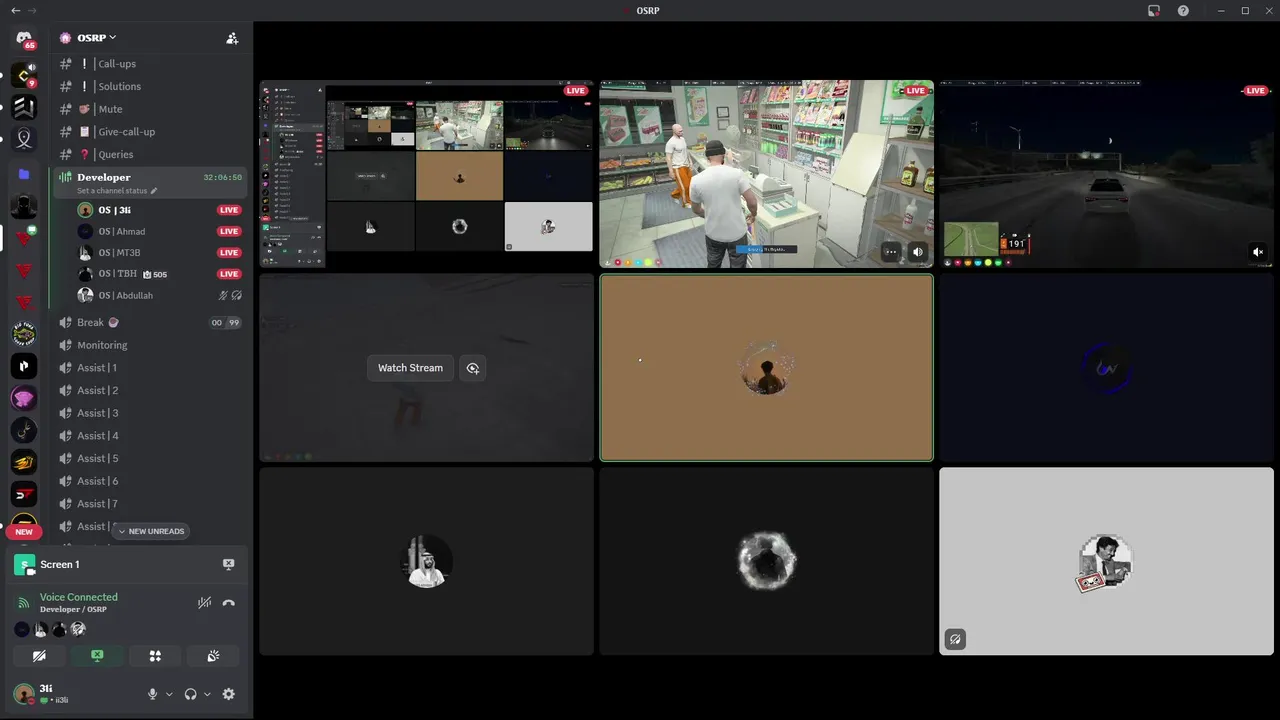Join Assist | 6 voice channel
The width and height of the screenshot is (1280, 720).
[150, 481]
